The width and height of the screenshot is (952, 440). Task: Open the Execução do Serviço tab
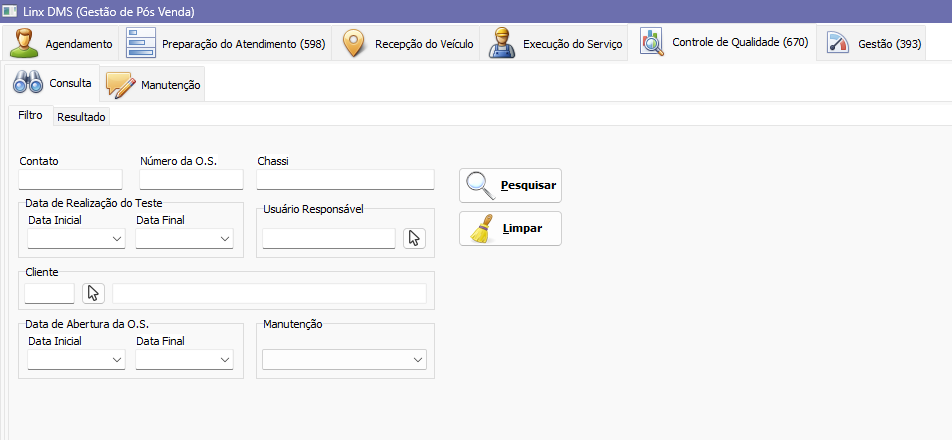(556, 44)
